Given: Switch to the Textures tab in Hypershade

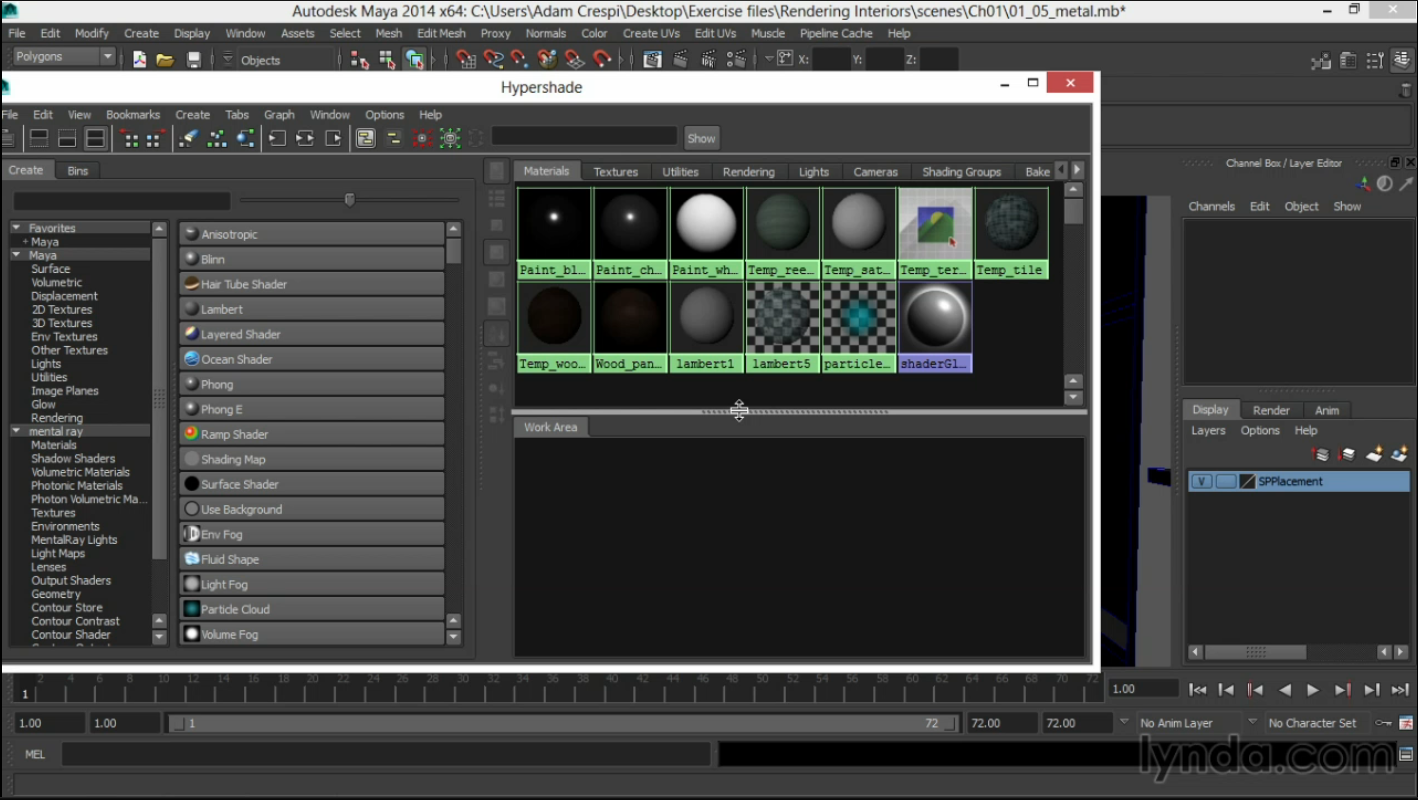Looking at the screenshot, I should pos(615,172).
